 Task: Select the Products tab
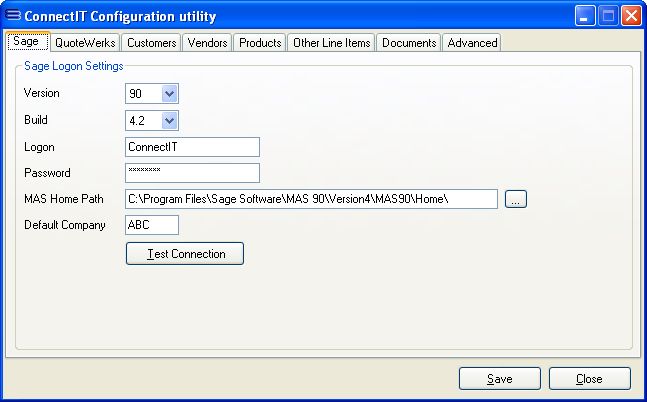[x=260, y=43]
